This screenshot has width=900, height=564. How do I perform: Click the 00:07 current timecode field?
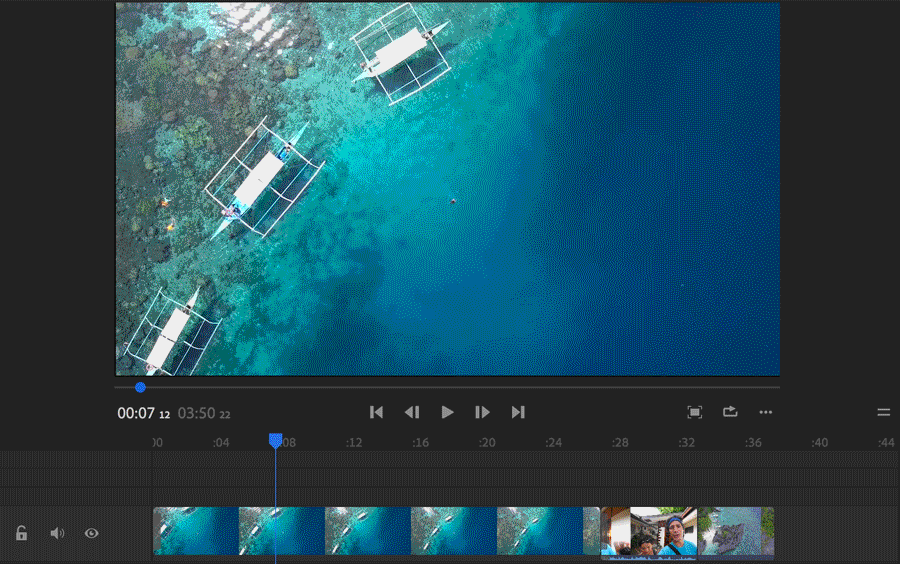pos(136,413)
